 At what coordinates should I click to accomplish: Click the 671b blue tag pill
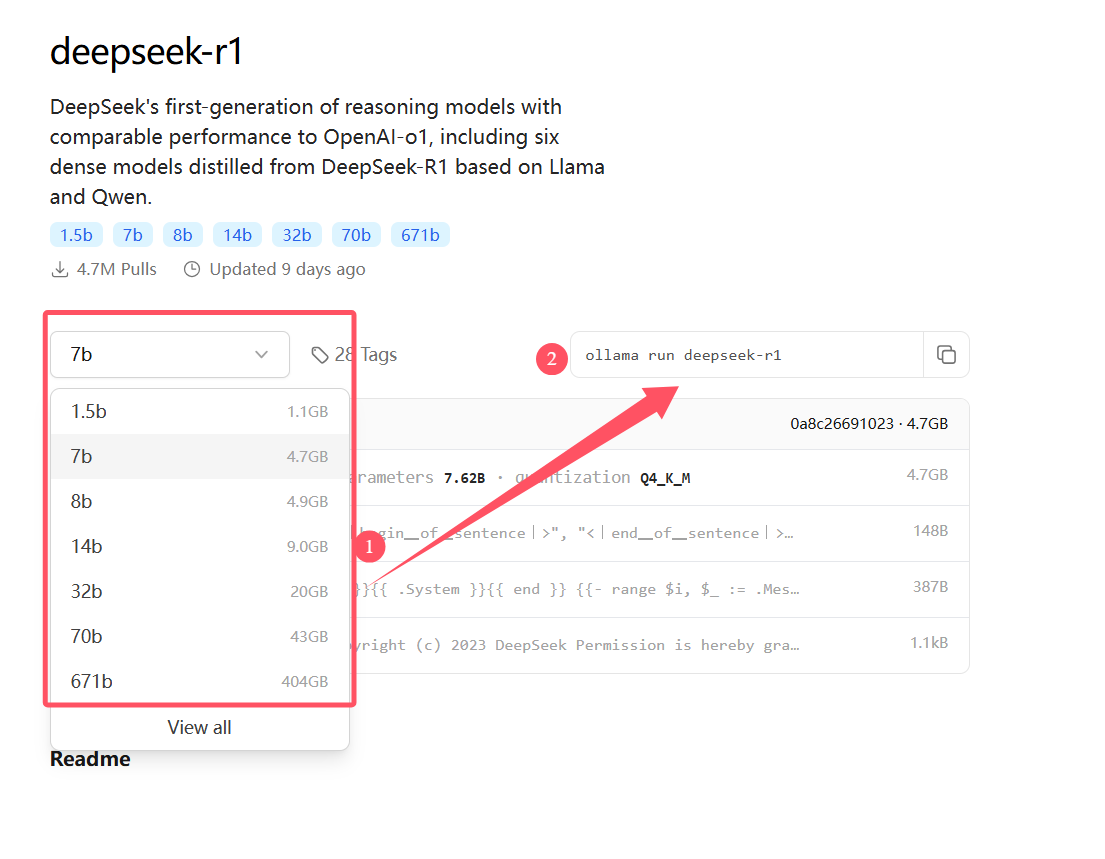click(420, 235)
